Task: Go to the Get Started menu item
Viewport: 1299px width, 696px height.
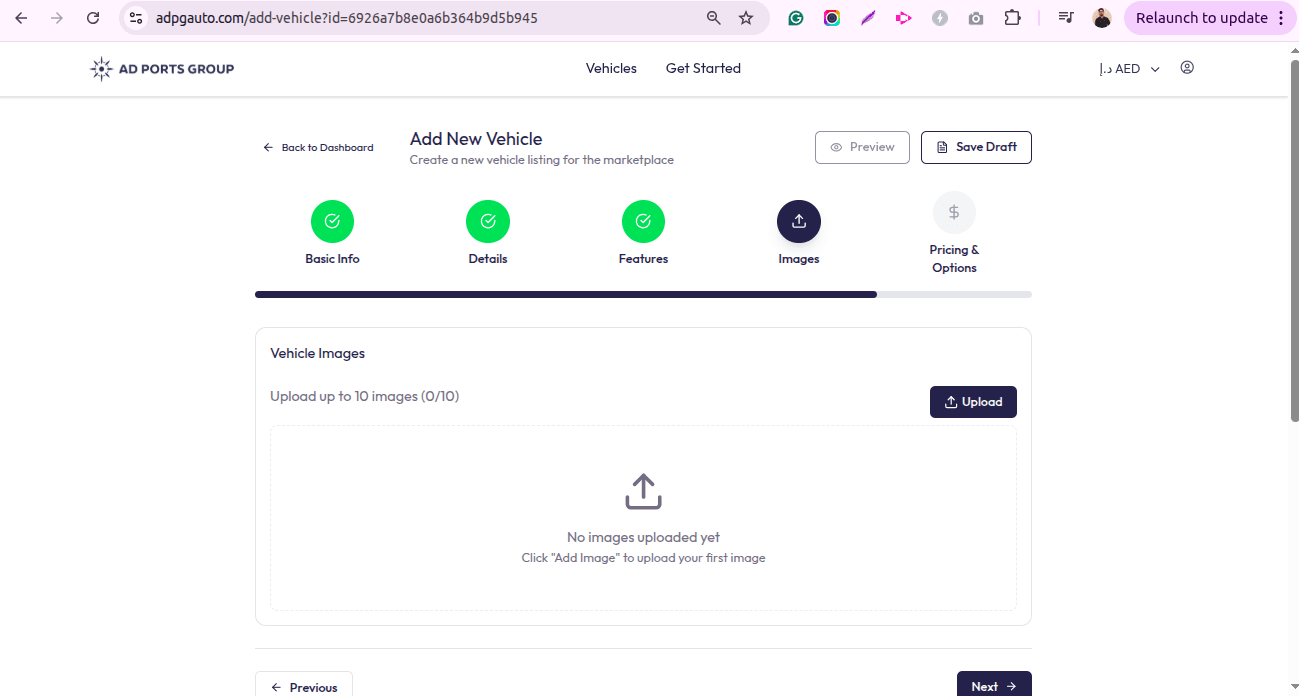Action: coord(703,69)
